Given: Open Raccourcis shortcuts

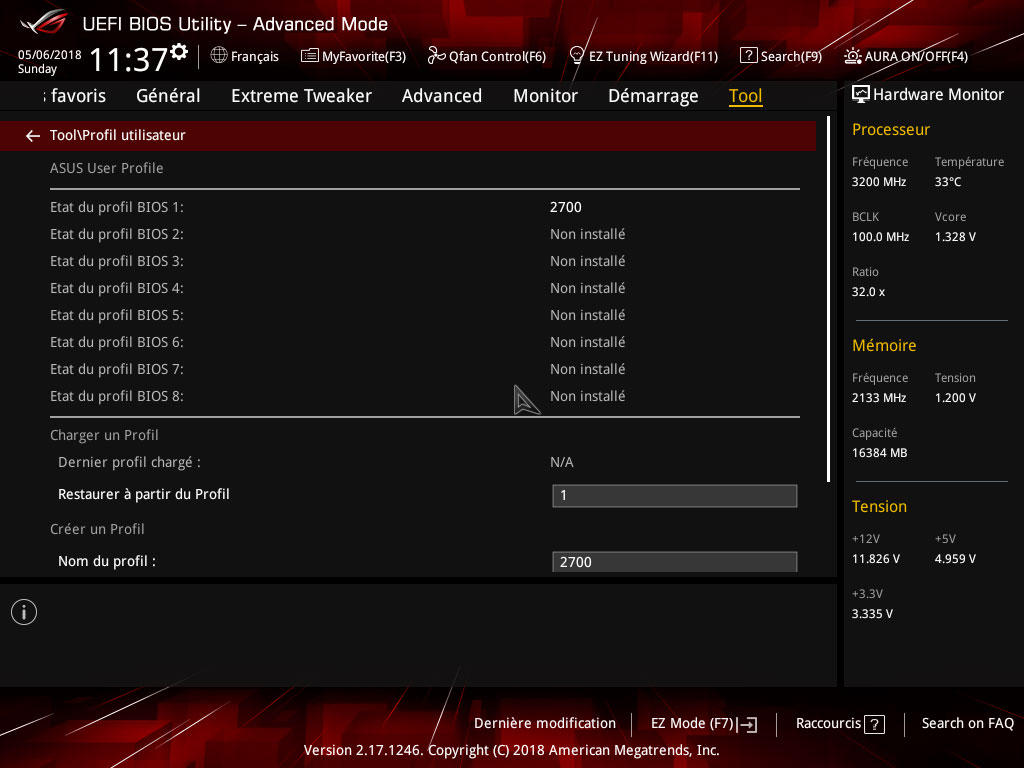Looking at the screenshot, I should [x=828, y=723].
